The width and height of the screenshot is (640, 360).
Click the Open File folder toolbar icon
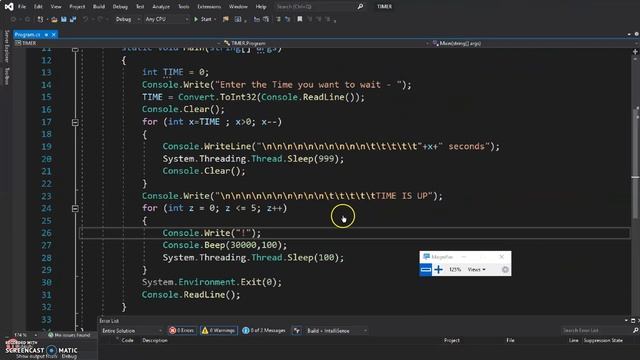tap(54, 19)
